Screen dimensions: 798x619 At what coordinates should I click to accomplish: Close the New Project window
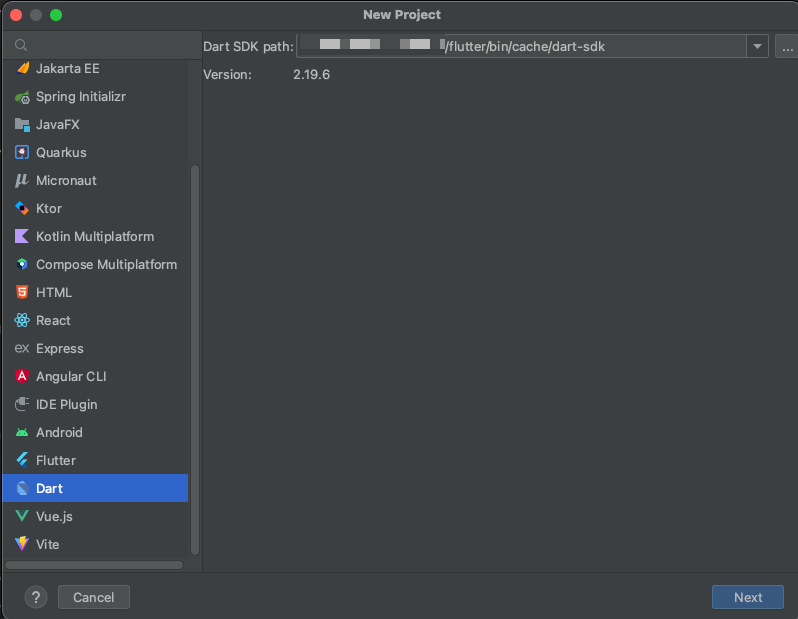pyautogui.click(x=16, y=15)
